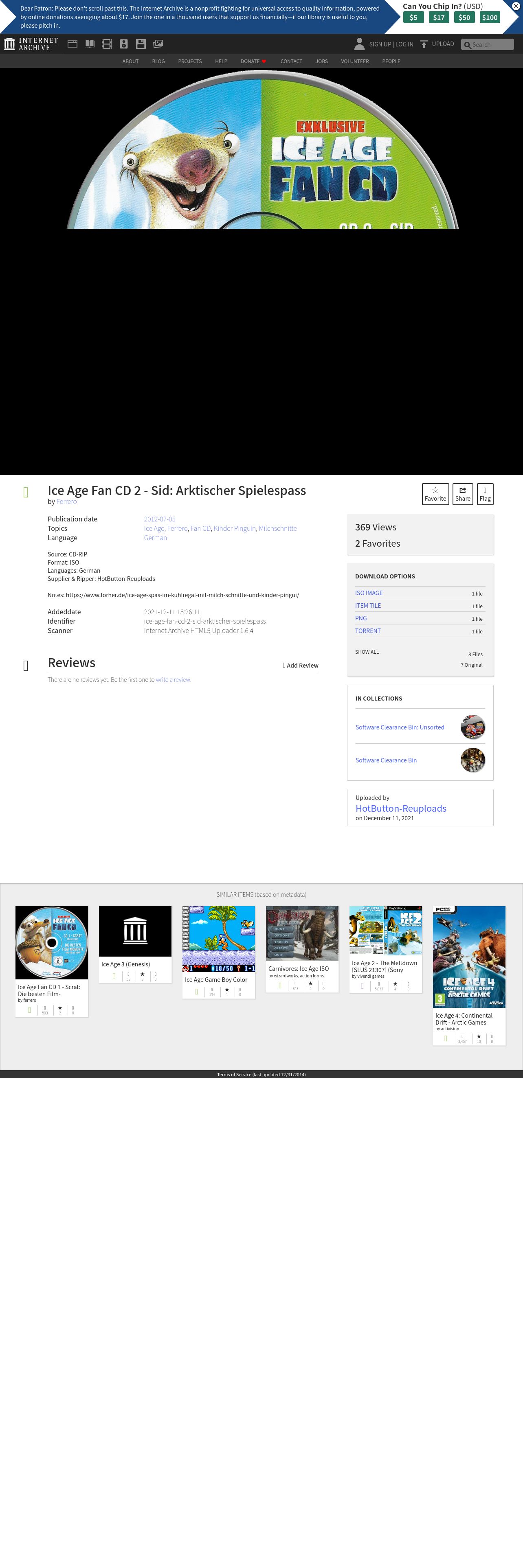Open the Audio speaker icon
This screenshot has width=523, height=1568.
click(123, 44)
